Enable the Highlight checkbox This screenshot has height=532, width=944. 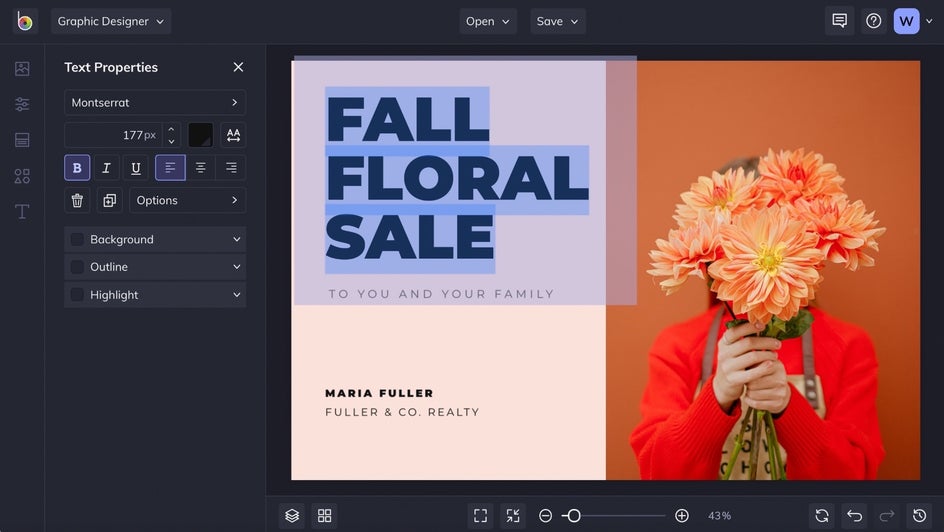point(77,295)
